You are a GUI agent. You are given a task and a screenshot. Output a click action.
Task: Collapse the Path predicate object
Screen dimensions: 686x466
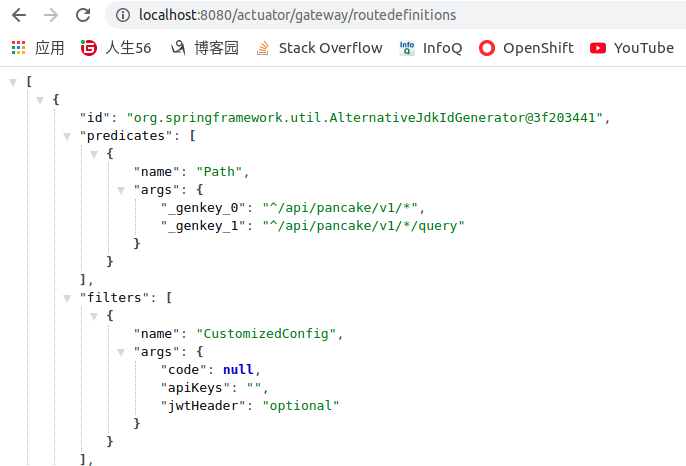(x=94, y=154)
